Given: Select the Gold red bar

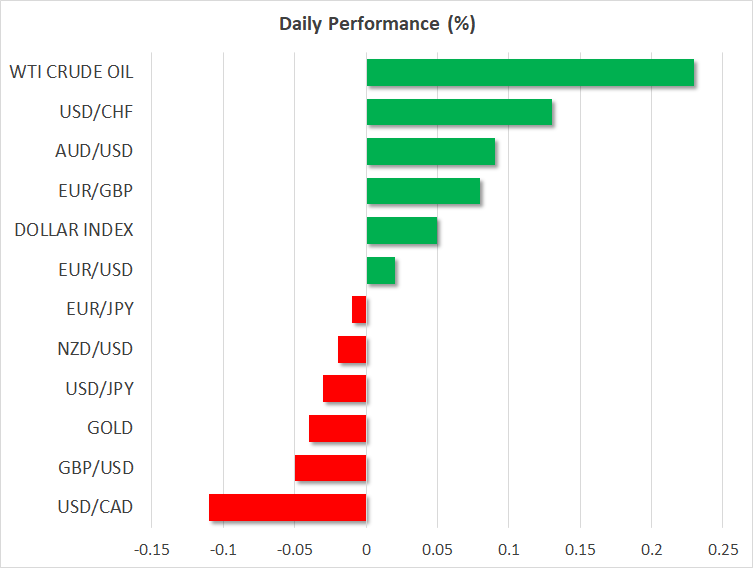Looking at the screenshot, I should [x=338, y=428].
